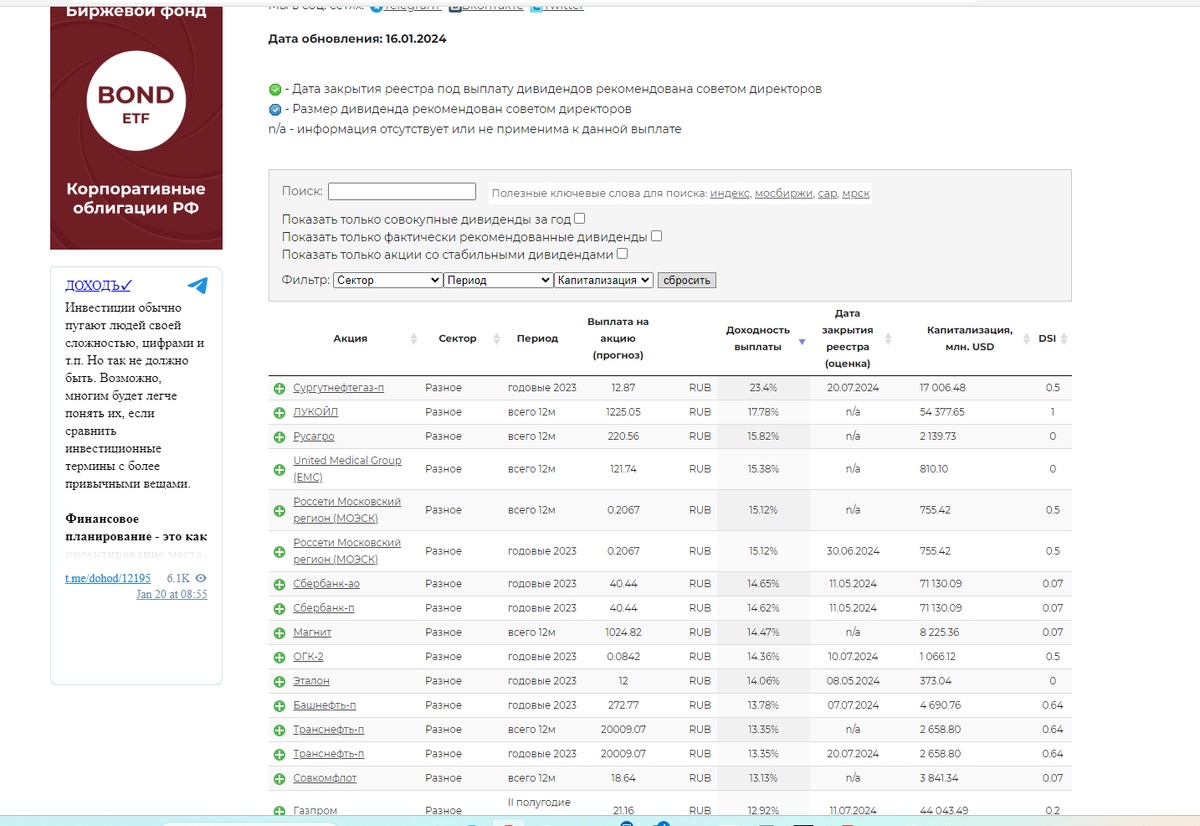Sort by Акция column arrows
Screen dimensions: 1200x826
tap(414, 339)
